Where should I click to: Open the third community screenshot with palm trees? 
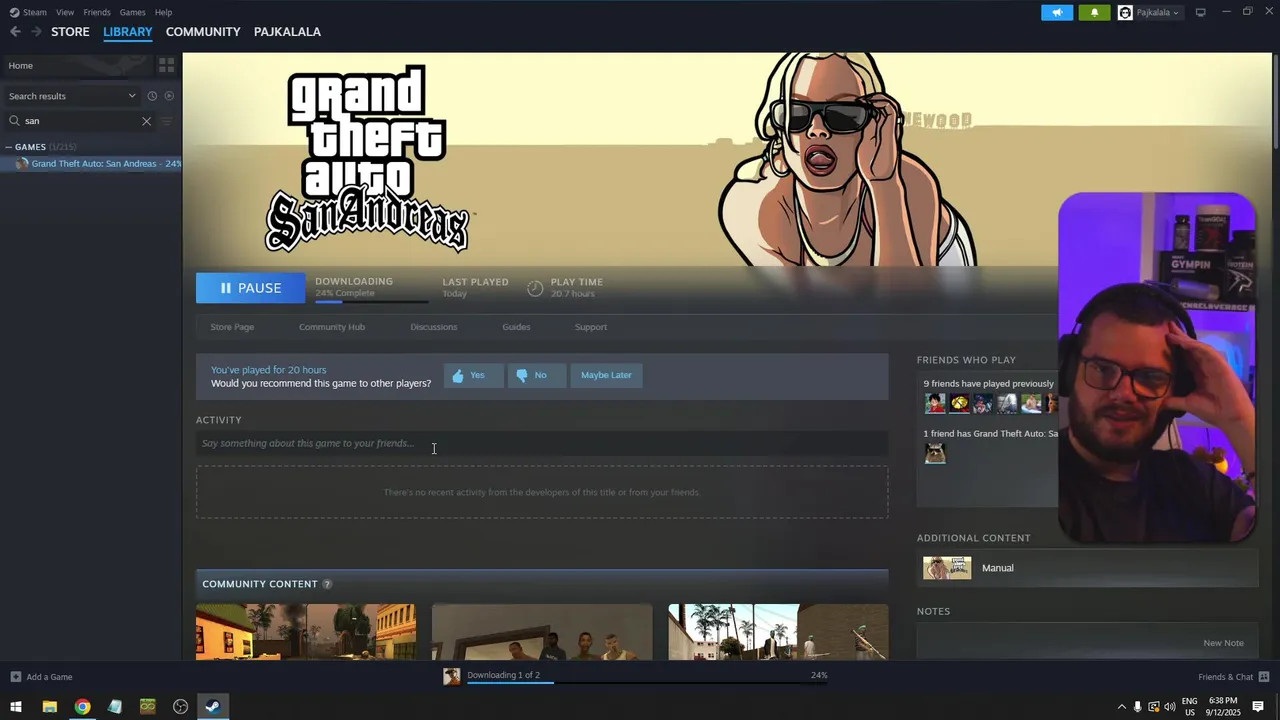[778, 632]
